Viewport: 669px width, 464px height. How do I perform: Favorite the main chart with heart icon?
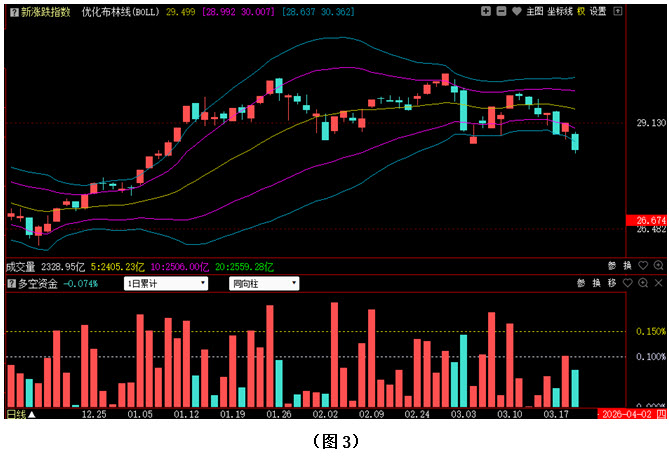[x=515, y=11]
